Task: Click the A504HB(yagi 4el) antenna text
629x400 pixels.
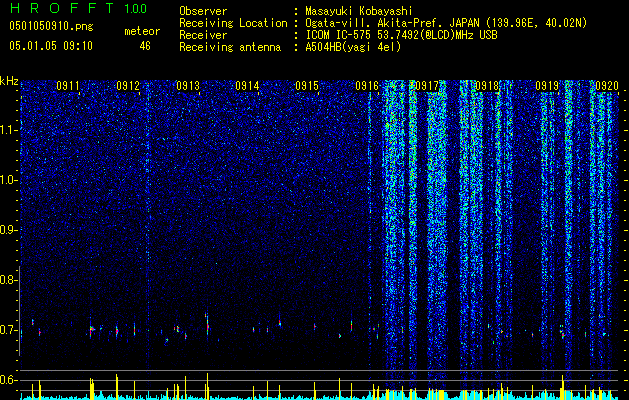Action: click(x=353, y=47)
